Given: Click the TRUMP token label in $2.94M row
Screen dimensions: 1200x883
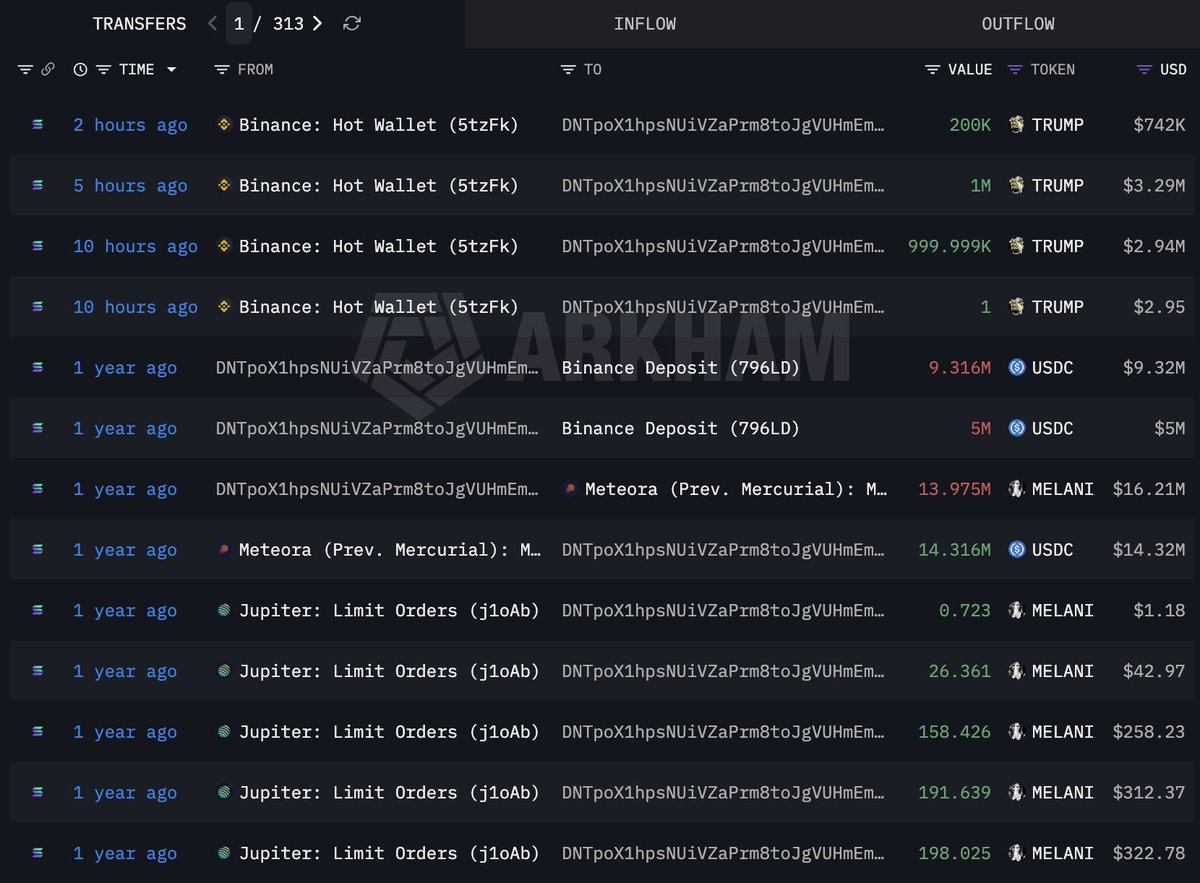Looking at the screenshot, I should [x=1058, y=246].
